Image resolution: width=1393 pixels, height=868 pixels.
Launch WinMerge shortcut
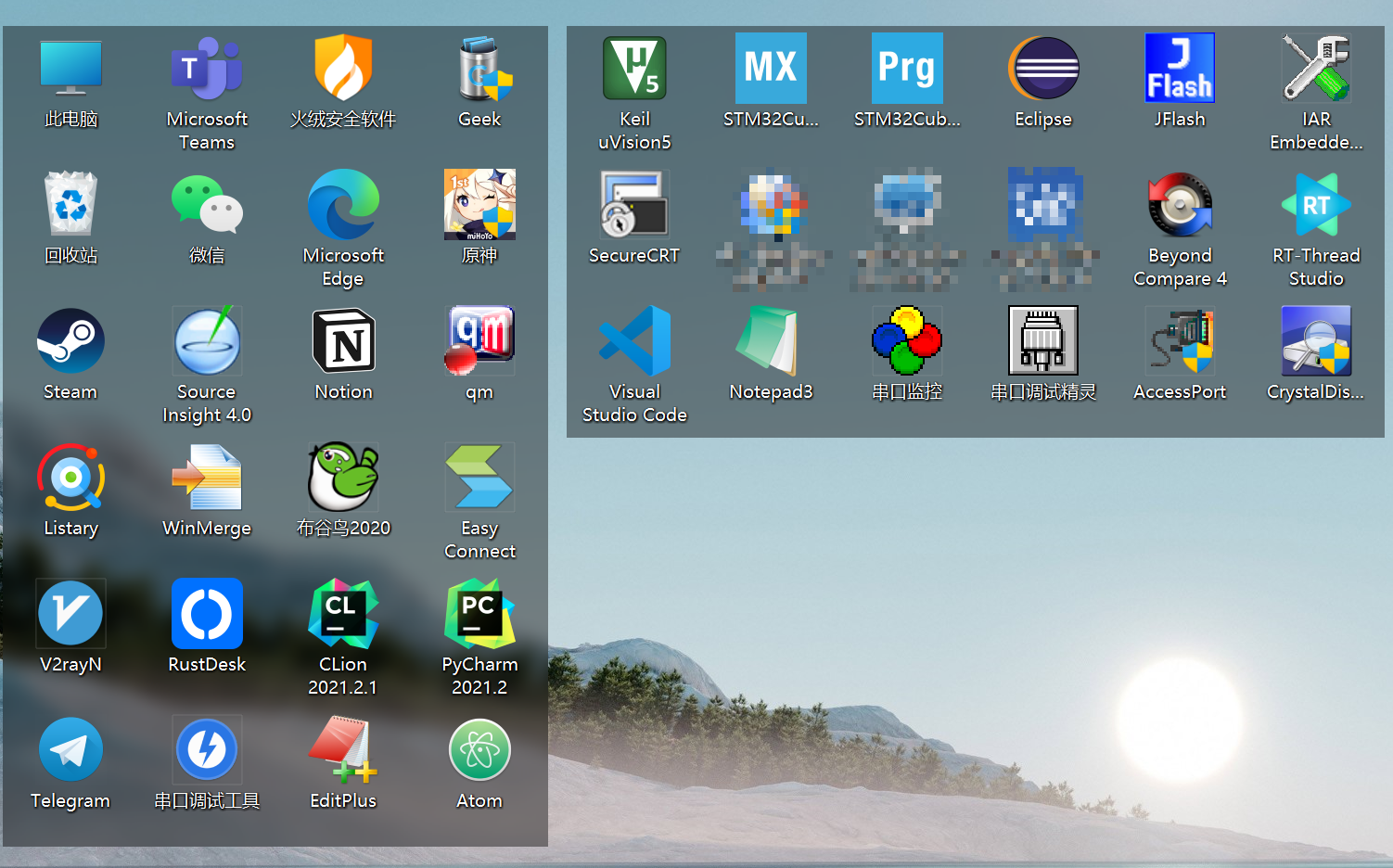pyautogui.click(x=207, y=478)
